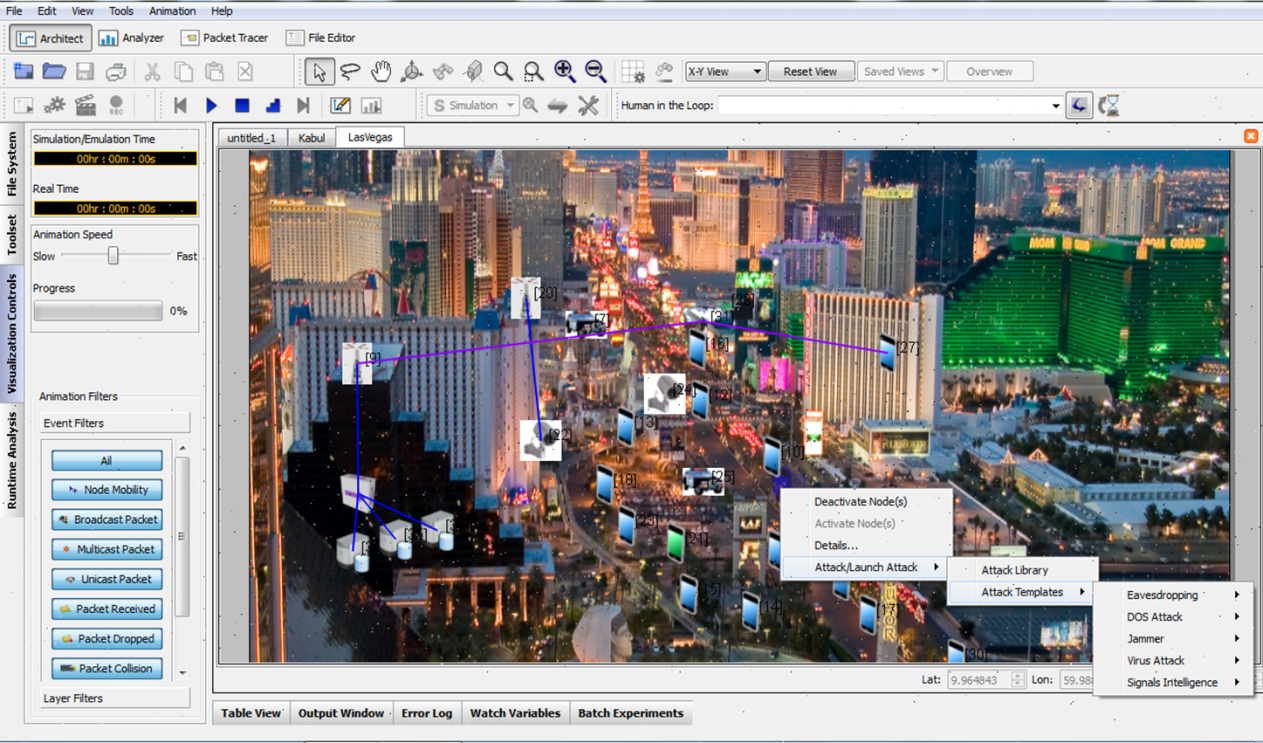Stop the simulation with blue square

point(242,105)
